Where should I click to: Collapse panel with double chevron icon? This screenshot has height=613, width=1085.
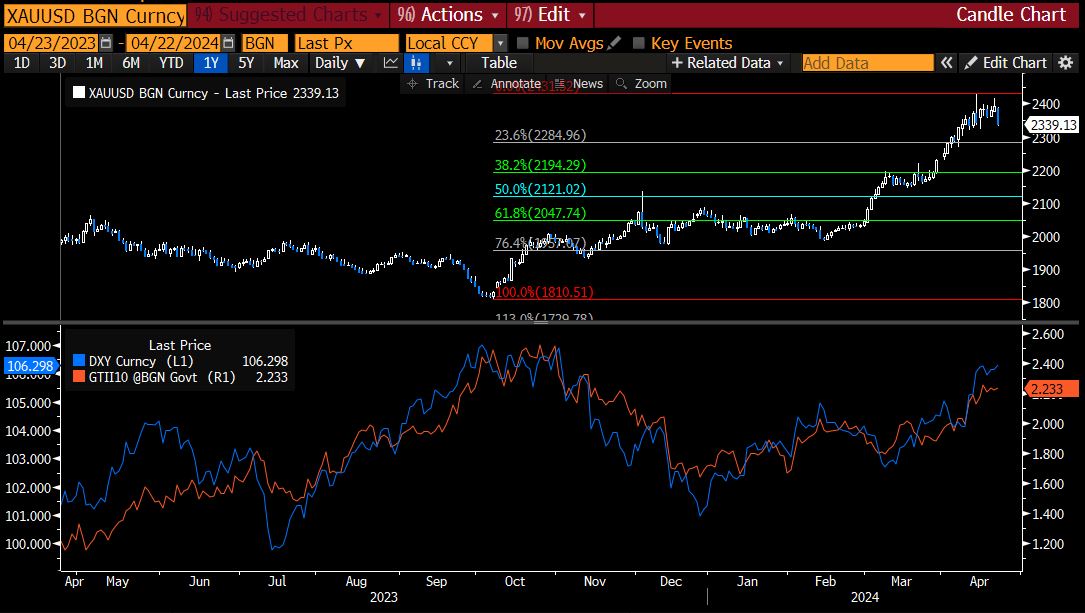coord(946,63)
